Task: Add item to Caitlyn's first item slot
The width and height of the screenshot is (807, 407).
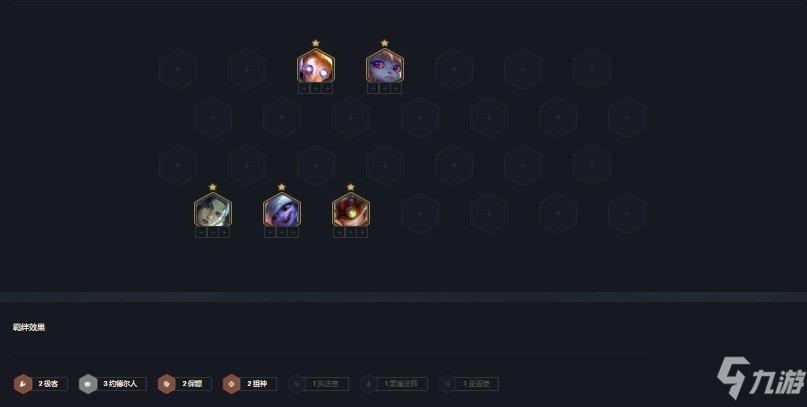Action: click(201, 233)
